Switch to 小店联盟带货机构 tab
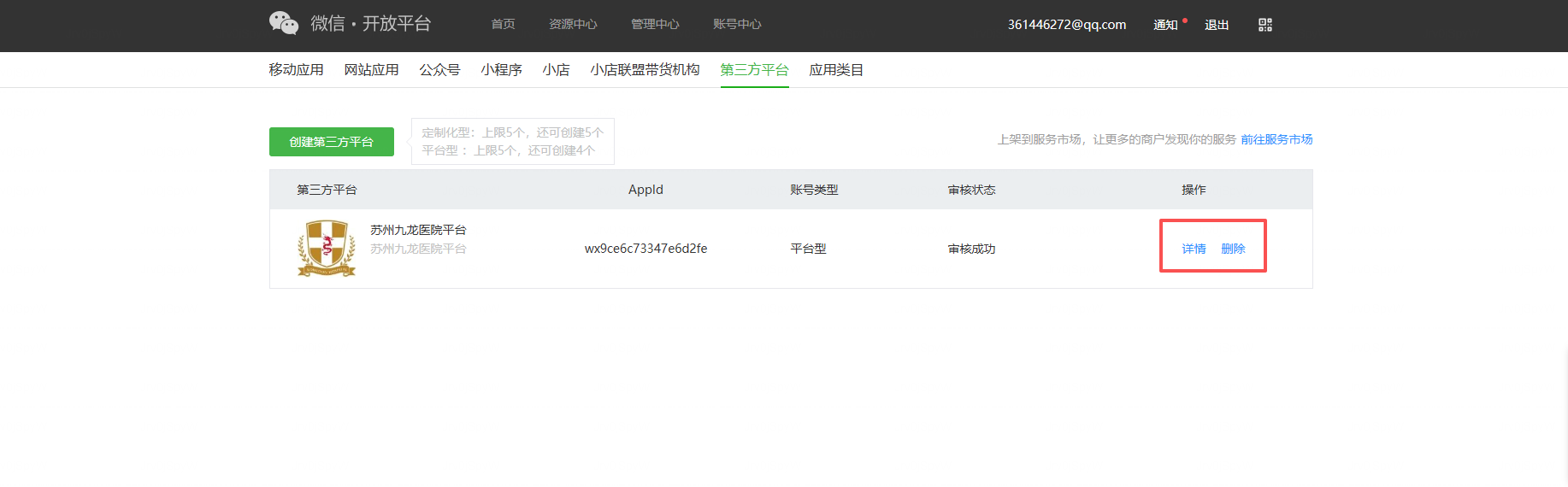 point(645,70)
